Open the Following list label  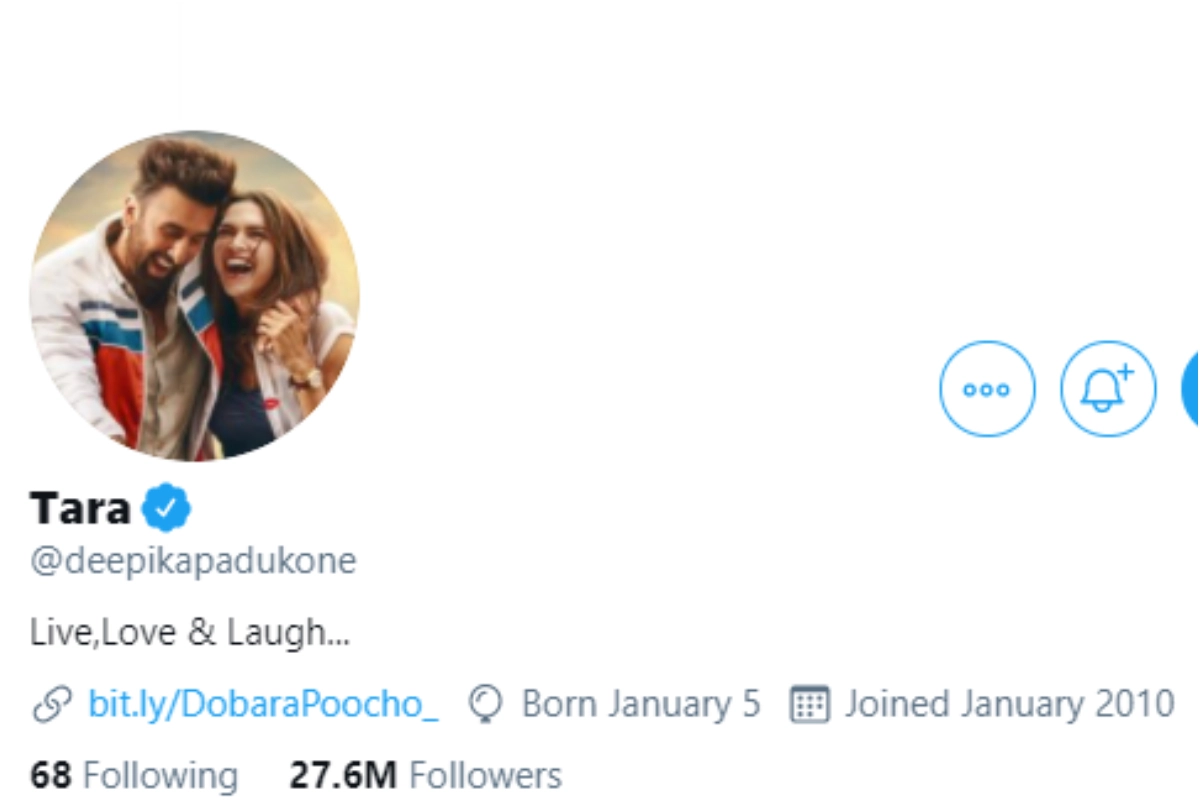pos(160,775)
